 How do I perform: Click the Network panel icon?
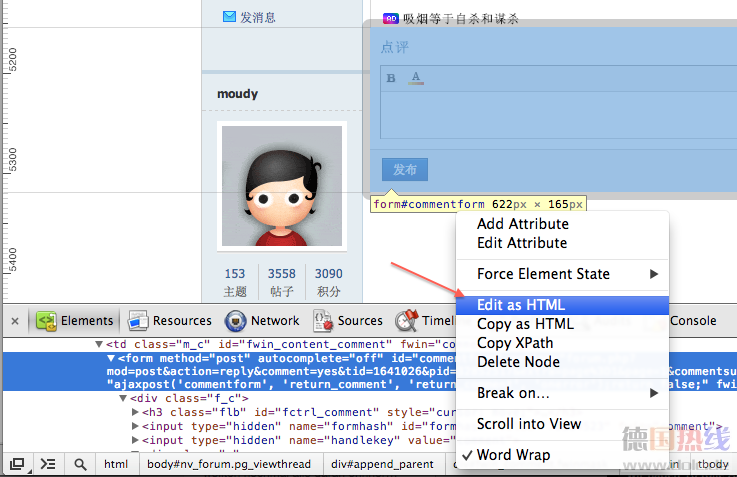tap(236, 321)
